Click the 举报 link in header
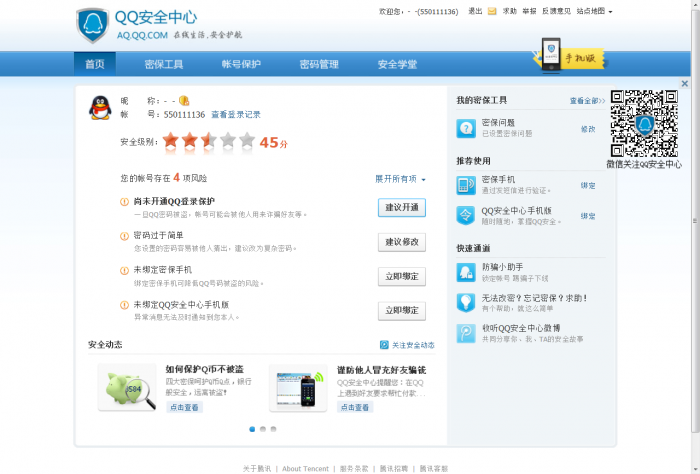The image size is (700, 474). 529,11
